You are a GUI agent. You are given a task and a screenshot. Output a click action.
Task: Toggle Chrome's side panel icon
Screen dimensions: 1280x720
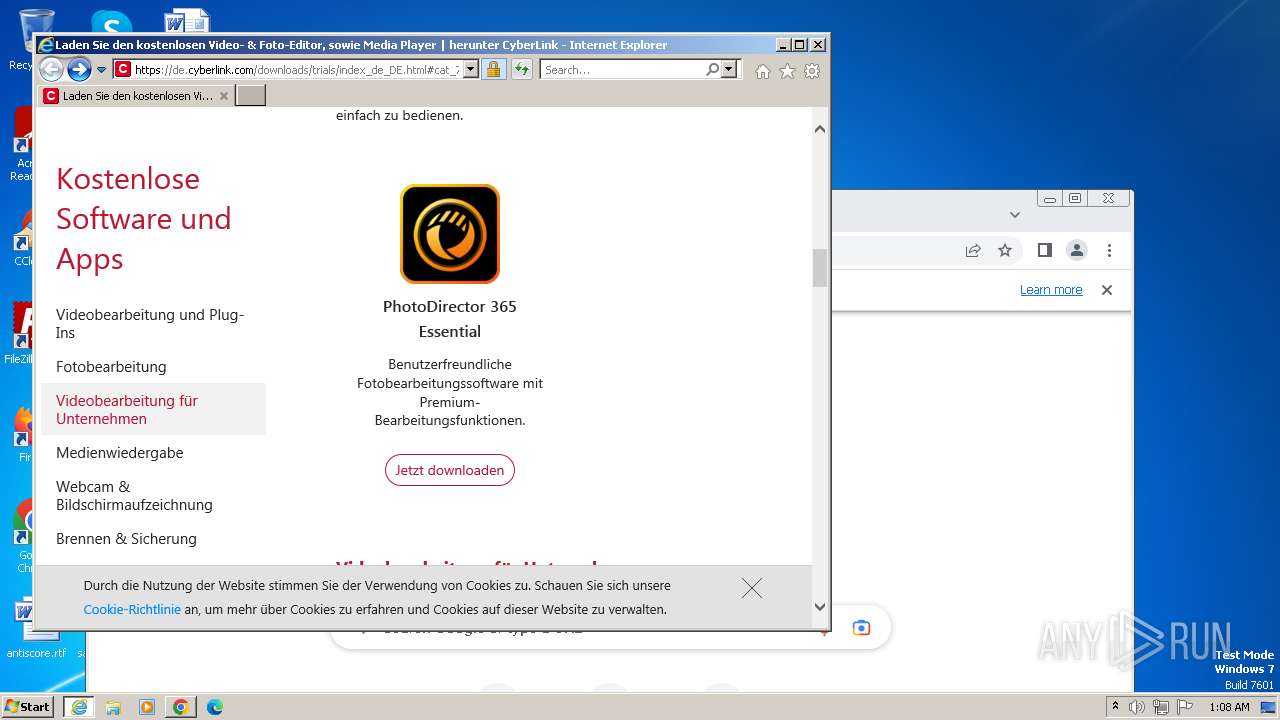(x=1044, y=251)
